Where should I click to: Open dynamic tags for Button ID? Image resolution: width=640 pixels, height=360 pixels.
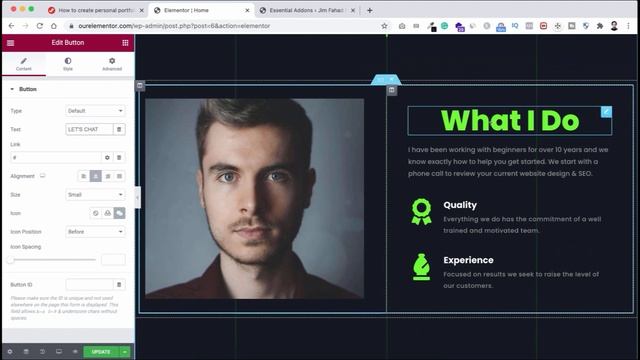[119, 284]
